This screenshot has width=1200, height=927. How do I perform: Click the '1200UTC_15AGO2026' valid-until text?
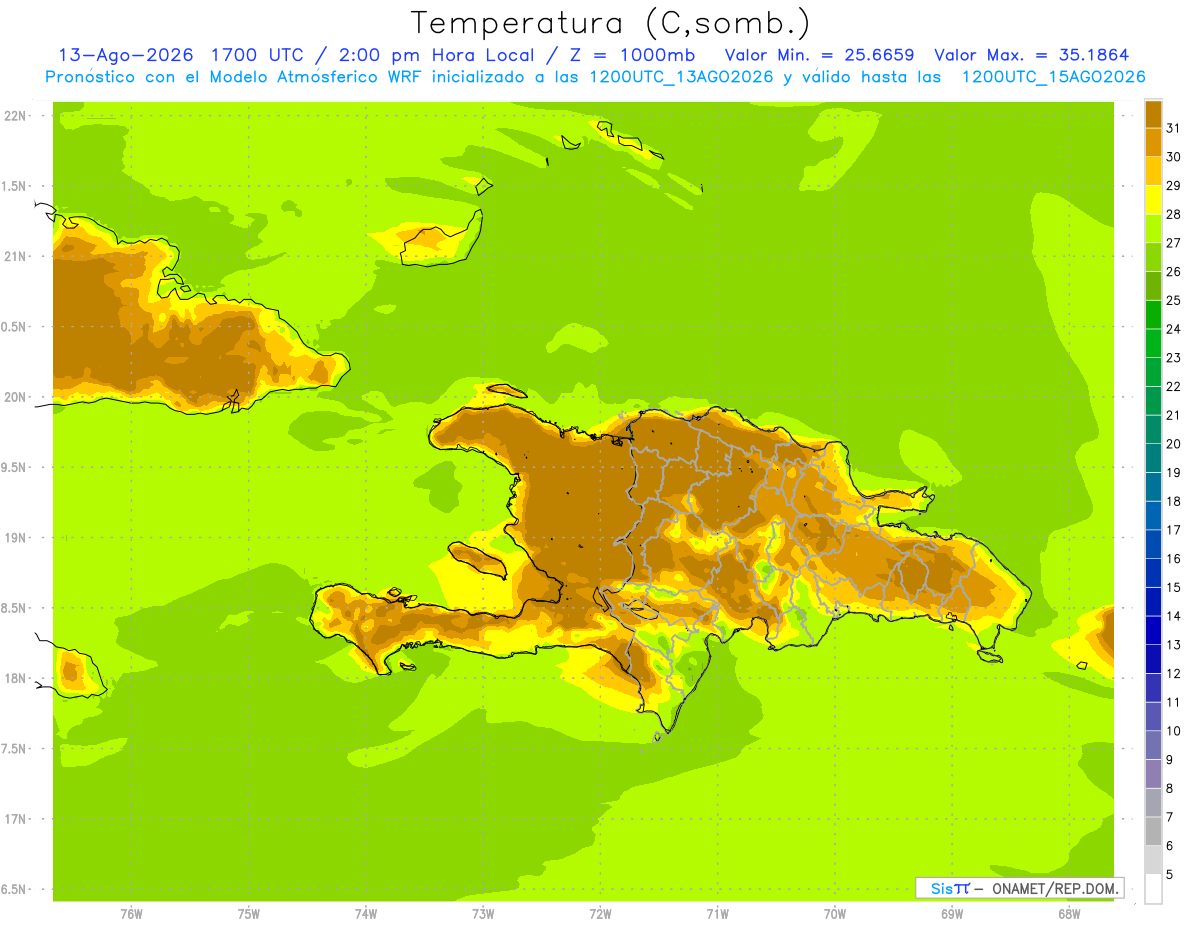coord(1053,77)
